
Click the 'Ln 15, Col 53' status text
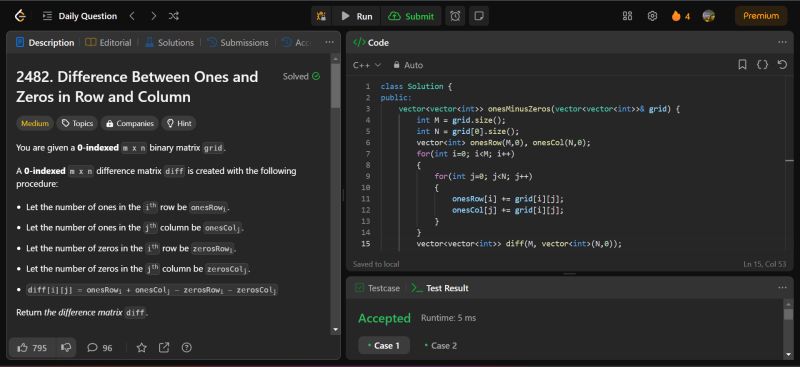pyautogui.click(x=764, y=264)
